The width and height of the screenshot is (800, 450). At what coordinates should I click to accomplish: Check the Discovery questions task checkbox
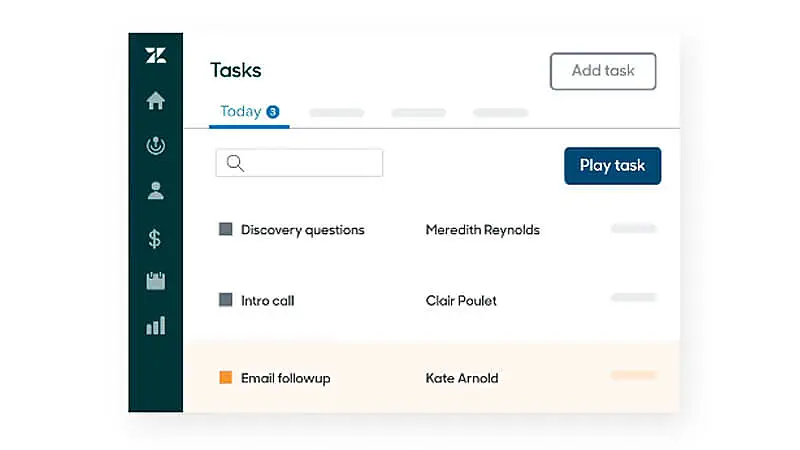tap(226, 230)
